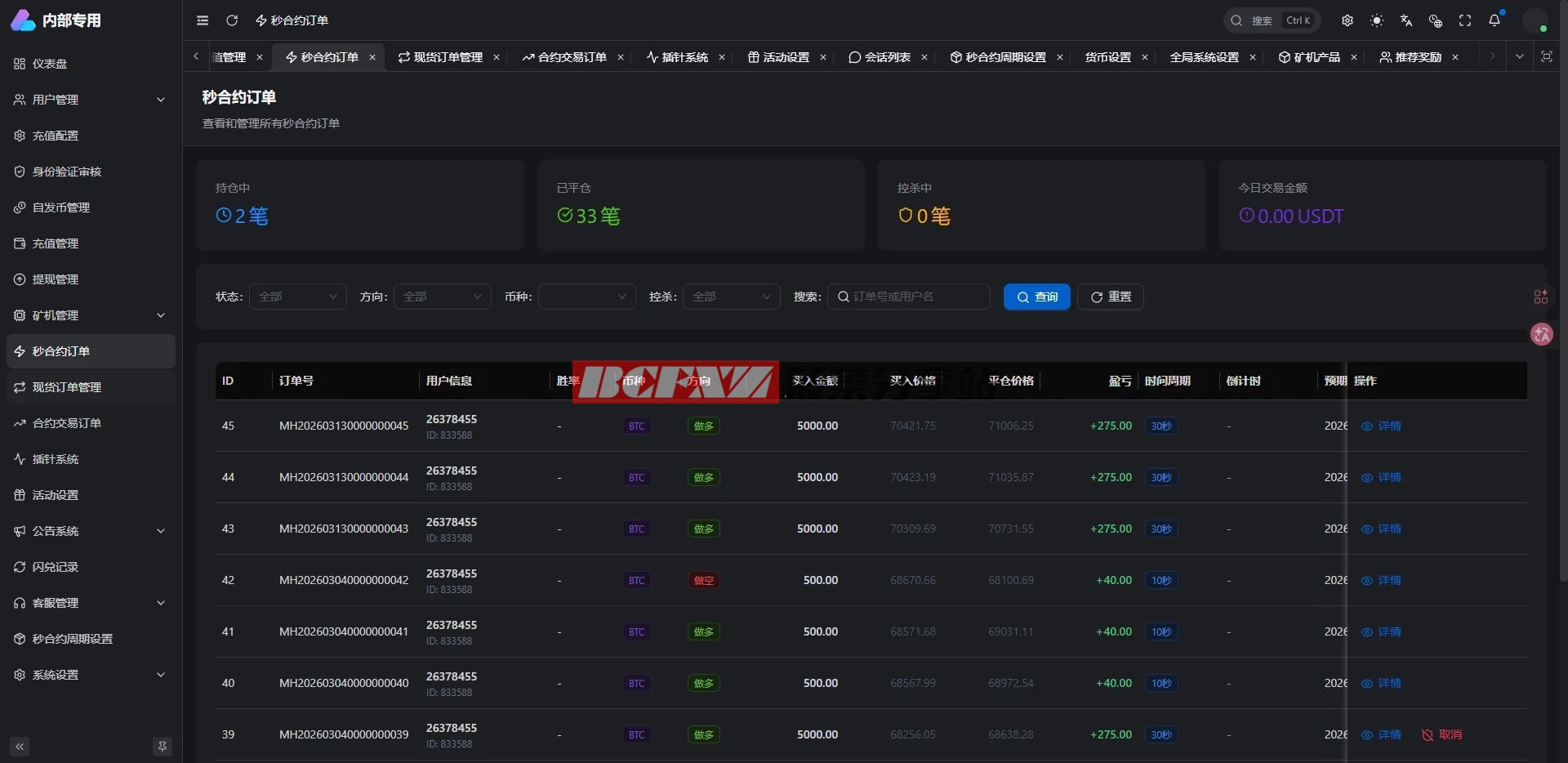Click the 订单号或用户名 search field
The width and height of the screenshot is (1568, 763).
915,297
